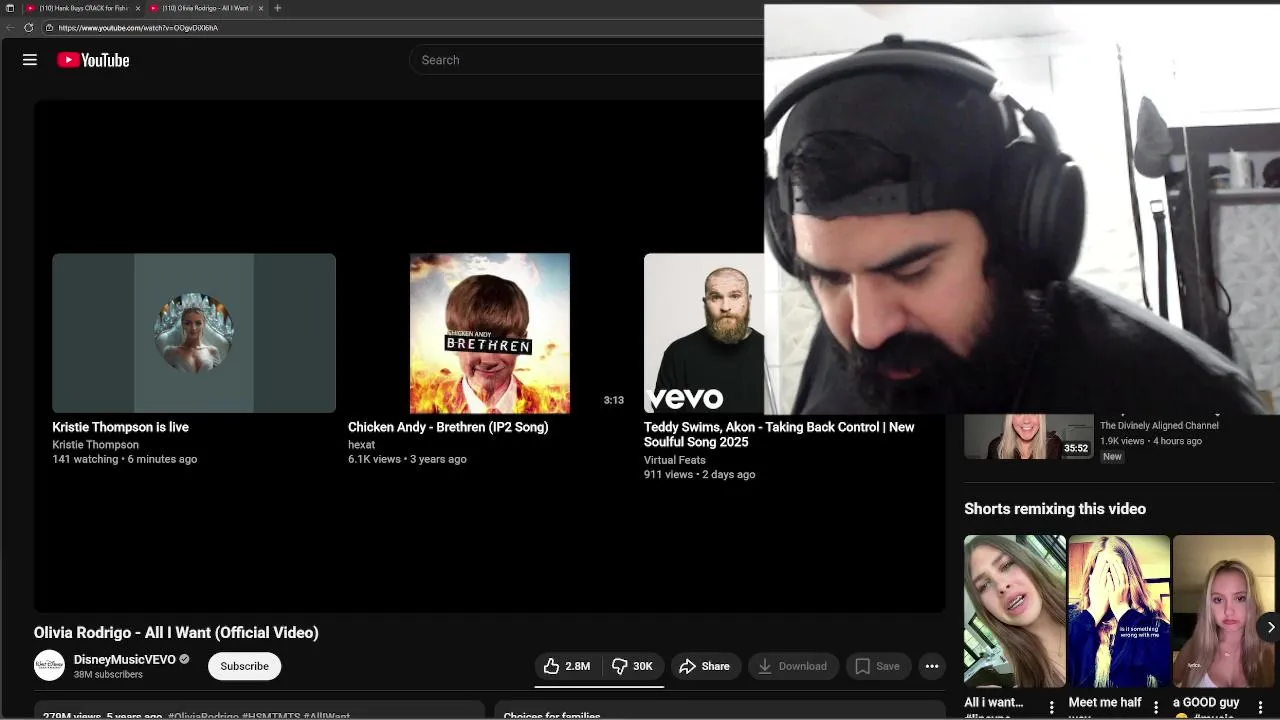The width and height of the screenshot is (1280, 720).
Task: Click the Save button
Action: tap(877, 666)
